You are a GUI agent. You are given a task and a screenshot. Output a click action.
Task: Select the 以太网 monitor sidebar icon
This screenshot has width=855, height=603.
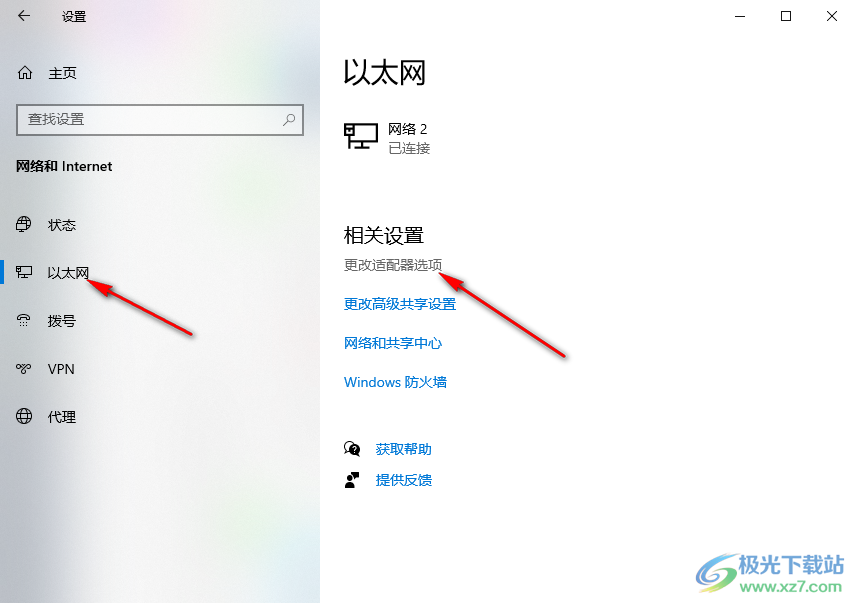(x=23, y=272)
